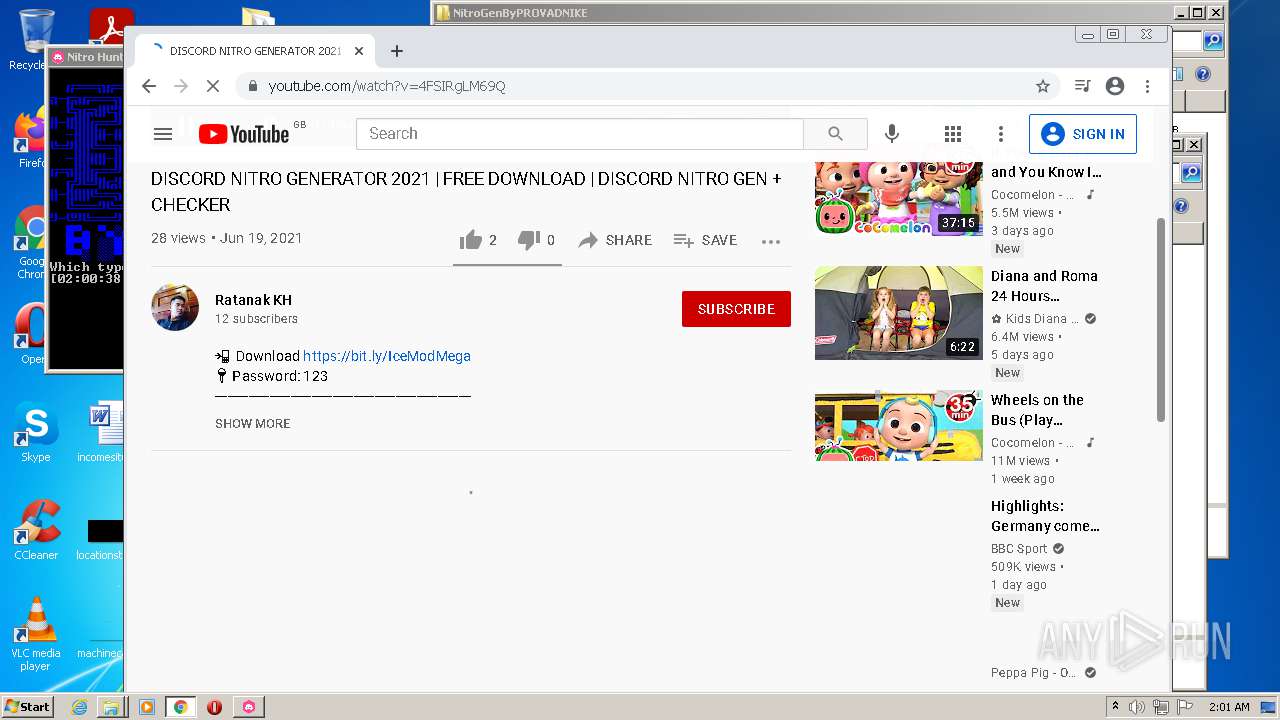Select the DISCORD NITRO GENERATOR 2021 tab
Image resolution: width=1280 pixels, height=720 pixels.
click(257, 51)
